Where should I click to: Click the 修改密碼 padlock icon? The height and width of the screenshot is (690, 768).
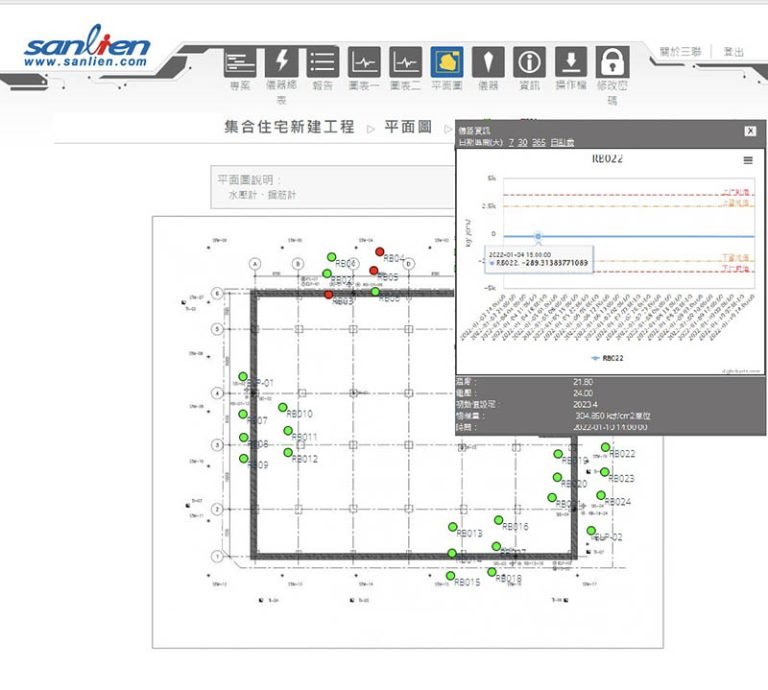(x=612, y=63)
